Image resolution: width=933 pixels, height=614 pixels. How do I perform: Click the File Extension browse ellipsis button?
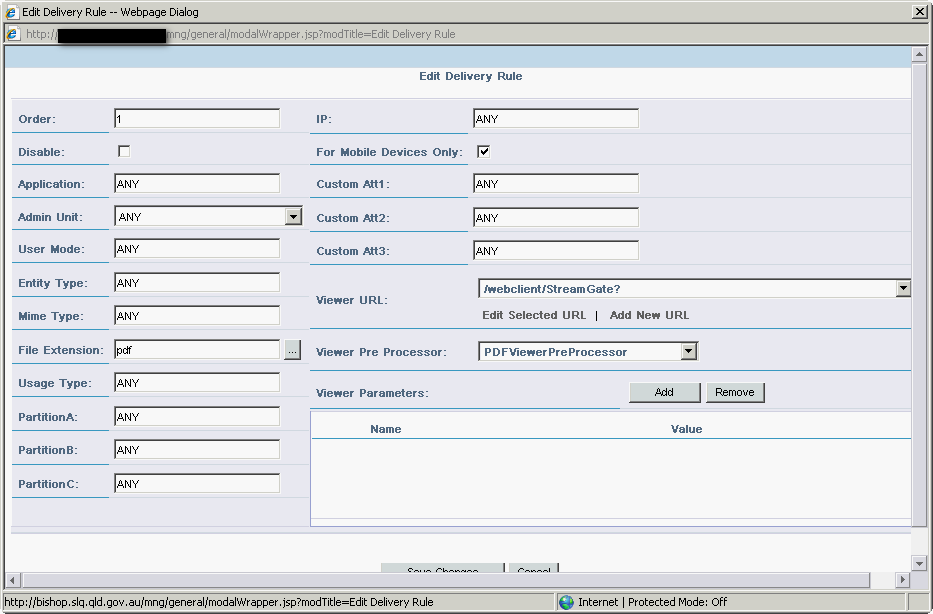coord(292,350)
